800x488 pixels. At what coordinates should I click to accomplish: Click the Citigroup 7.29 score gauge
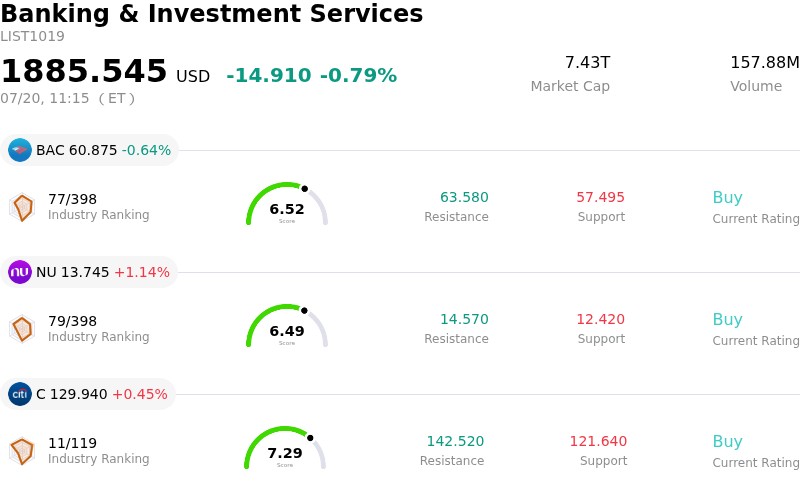click(x=285, y=448)
